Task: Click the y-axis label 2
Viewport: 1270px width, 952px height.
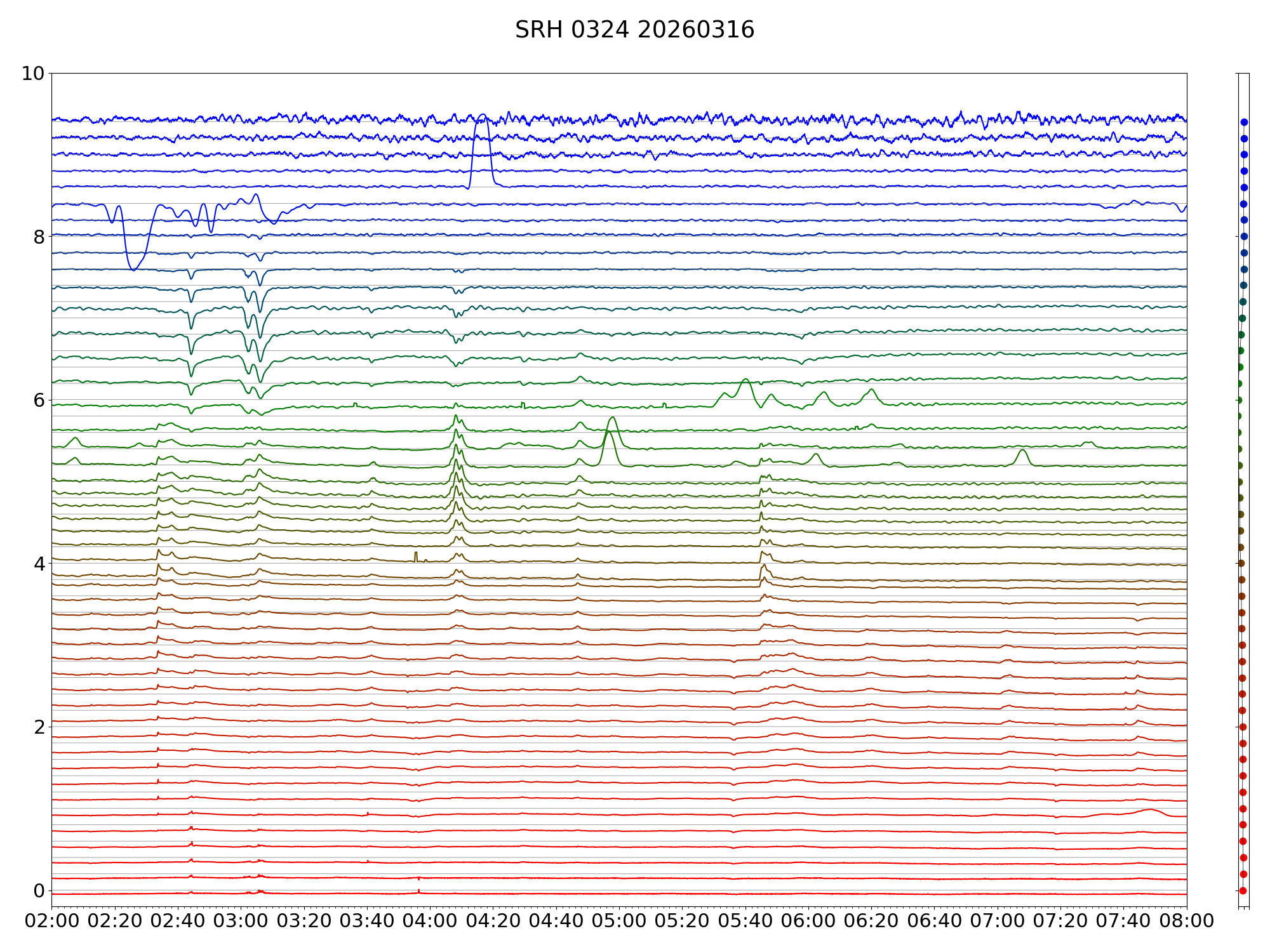Action: pos(39,727)
